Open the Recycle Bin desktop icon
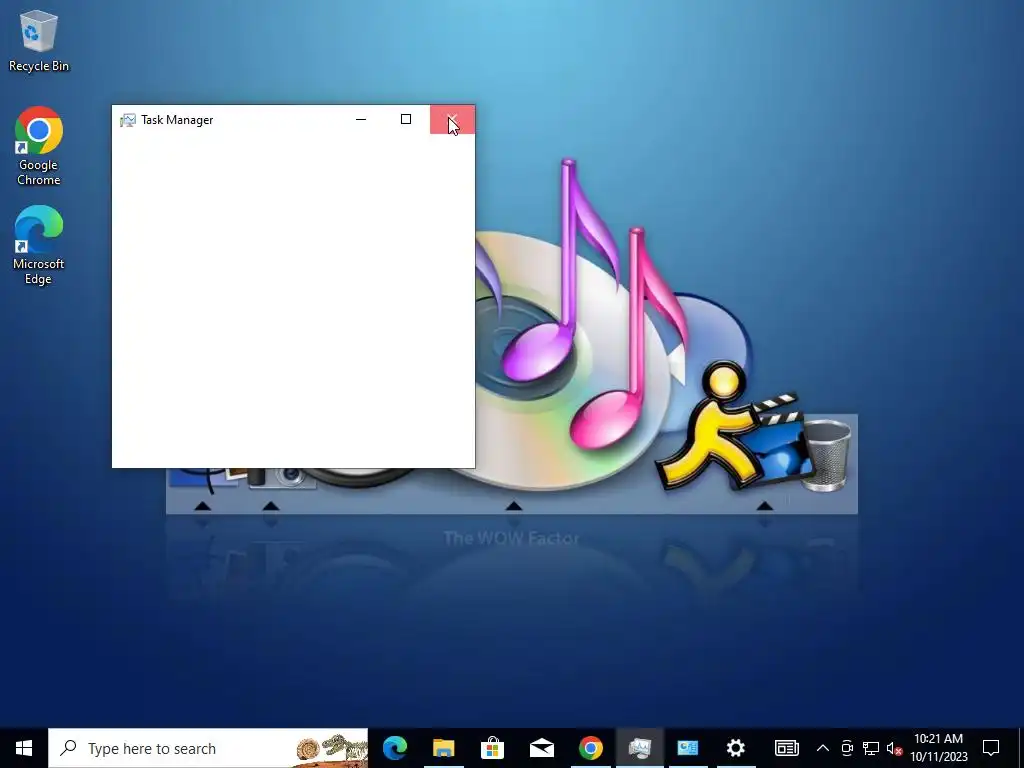 [x=39, y=40]
